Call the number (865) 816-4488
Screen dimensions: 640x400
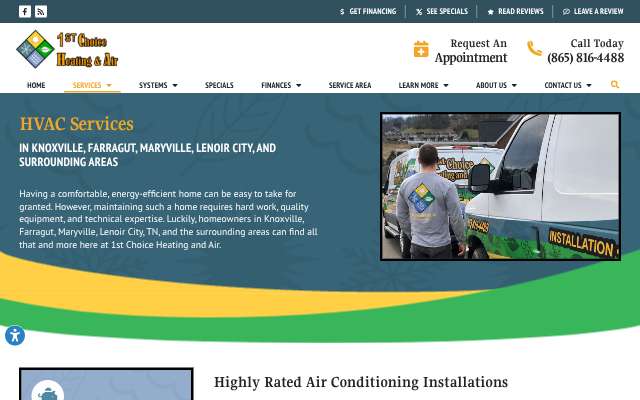point(585,58)
